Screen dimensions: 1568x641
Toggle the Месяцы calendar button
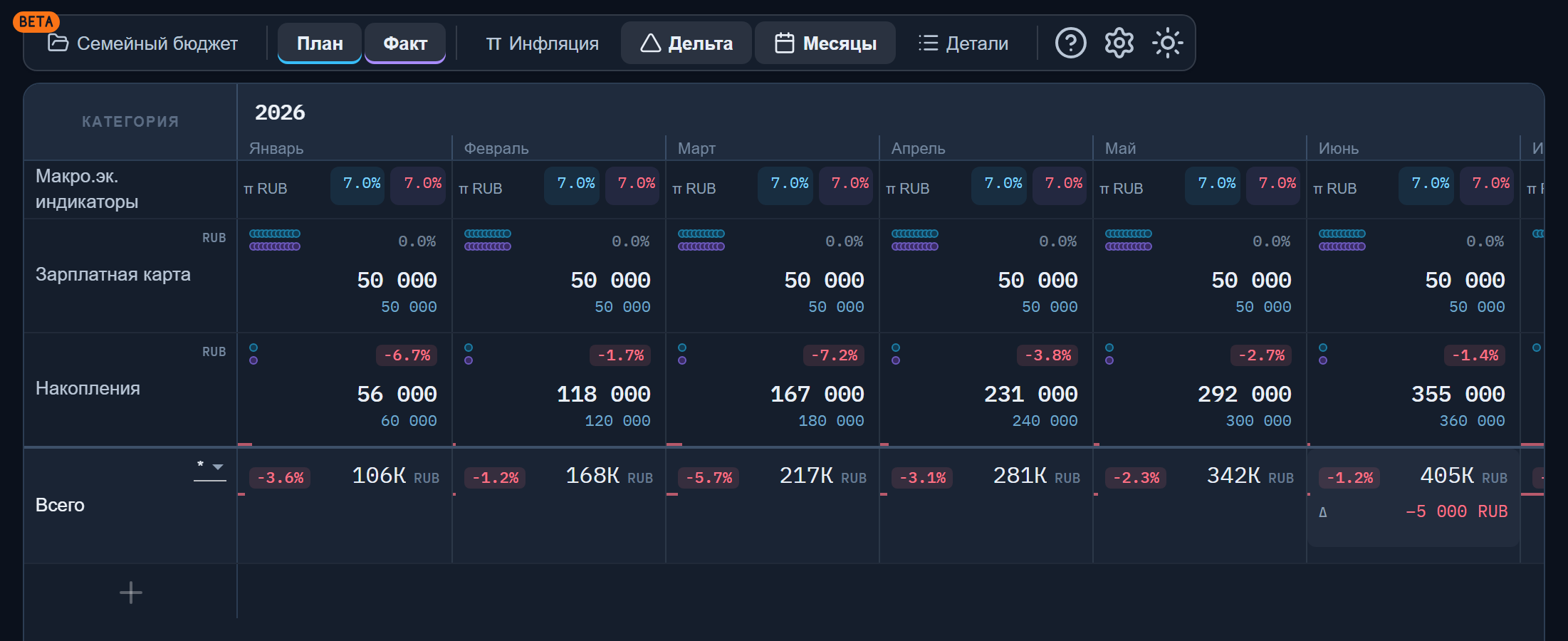[825, 43]
